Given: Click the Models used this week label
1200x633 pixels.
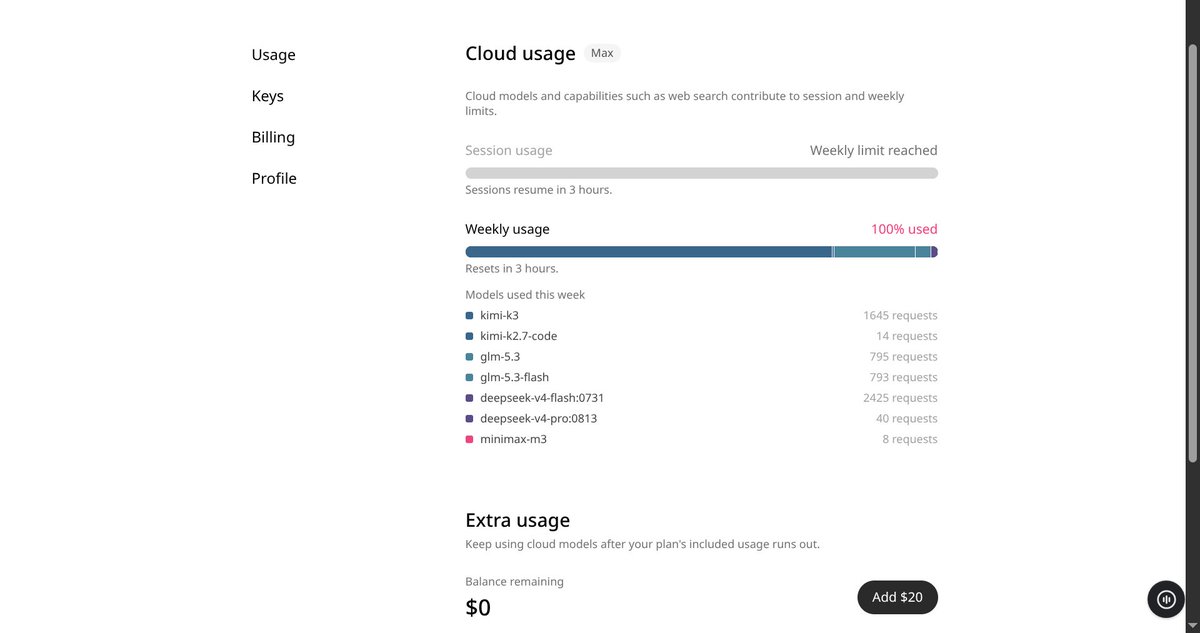Looking at the screenshot, I should tap(525, 294).
